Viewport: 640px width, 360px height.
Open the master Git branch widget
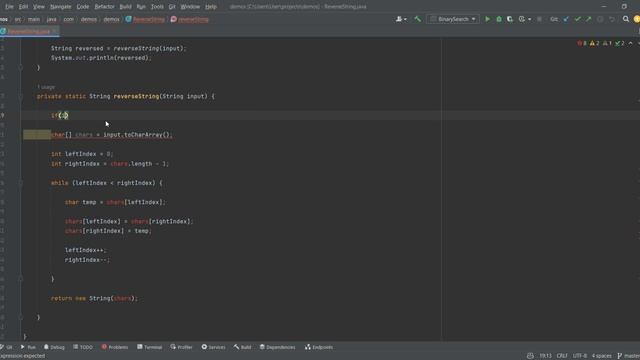pos(629,356)
